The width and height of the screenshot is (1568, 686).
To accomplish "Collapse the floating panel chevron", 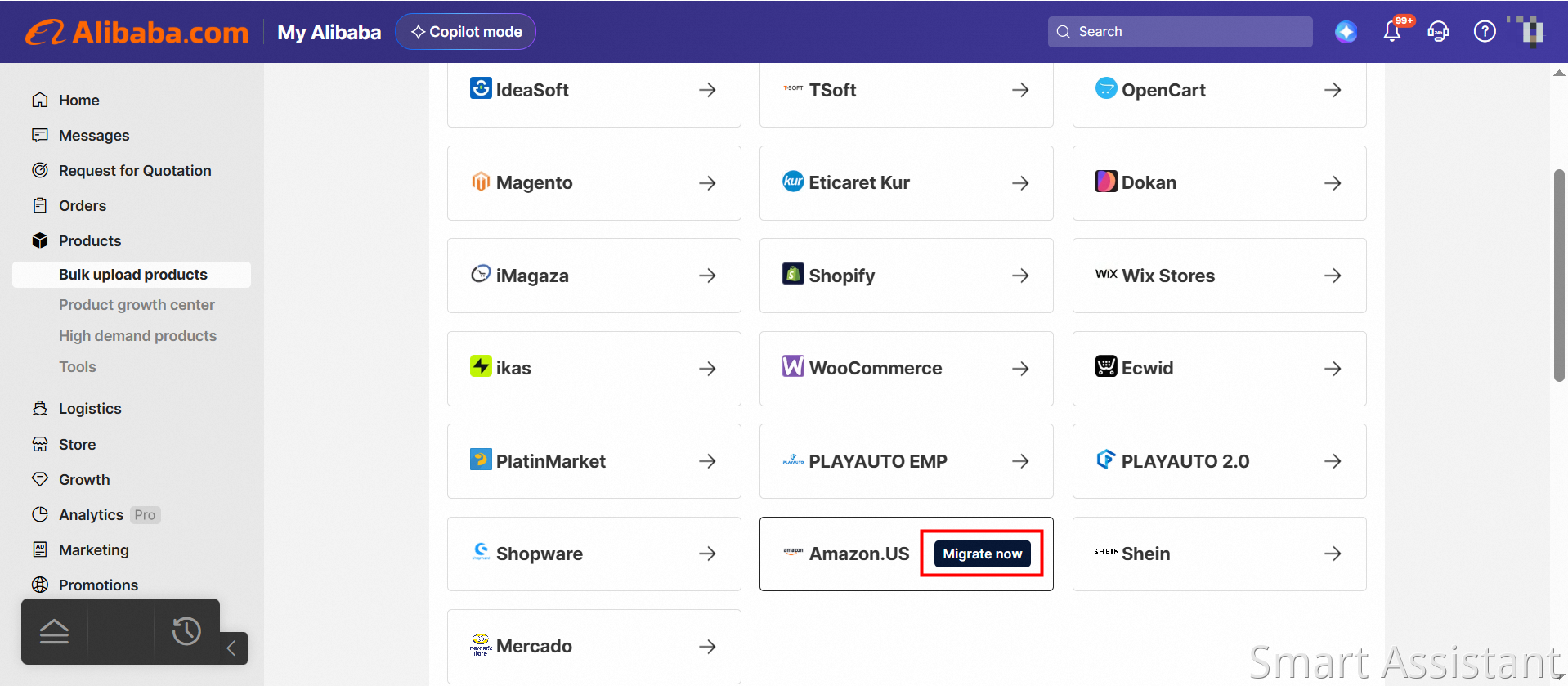I will coord(231,648).
